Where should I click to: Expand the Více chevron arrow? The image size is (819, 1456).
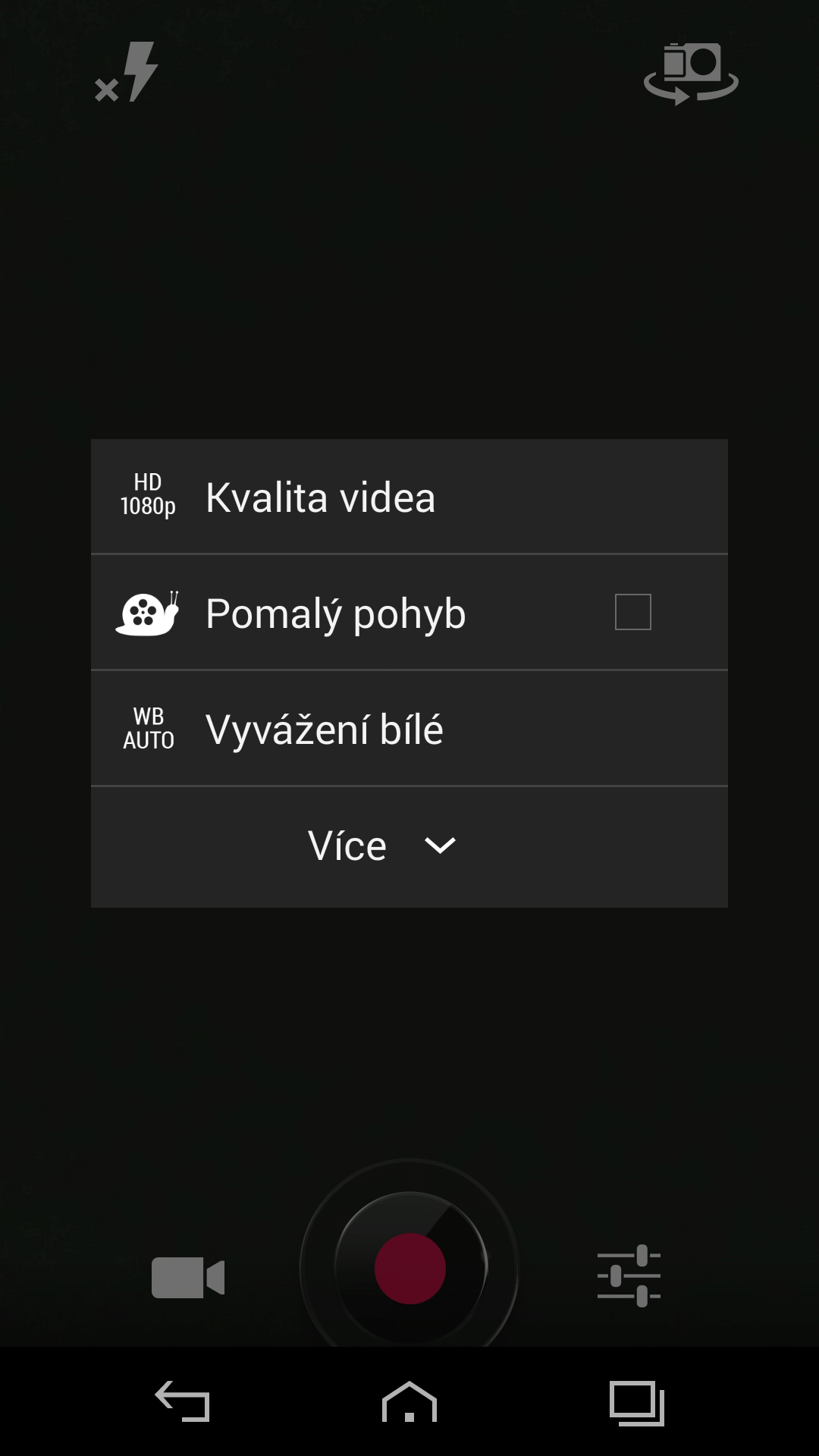pos(440,846)
